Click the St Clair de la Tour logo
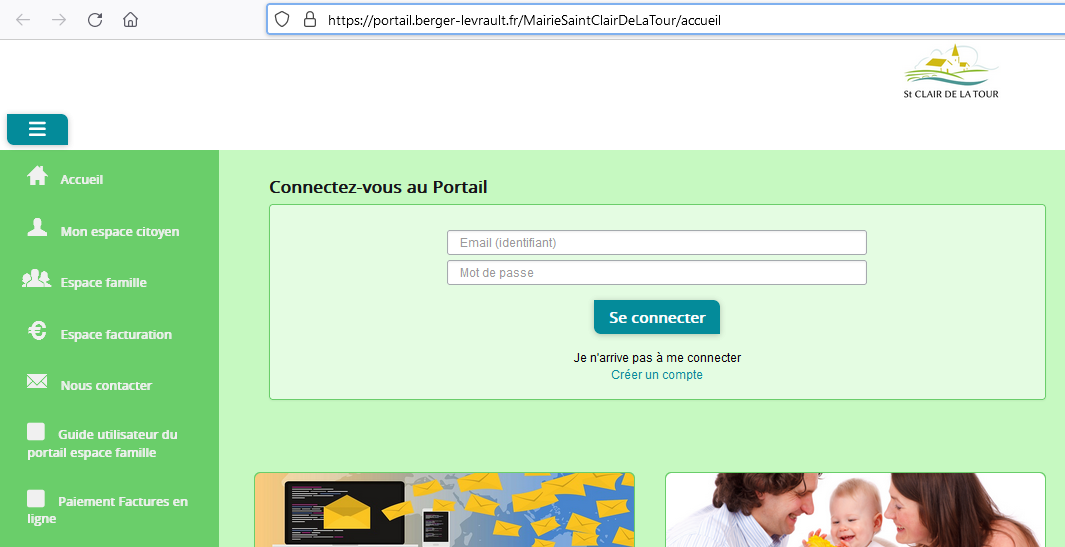 coord(951,71)
